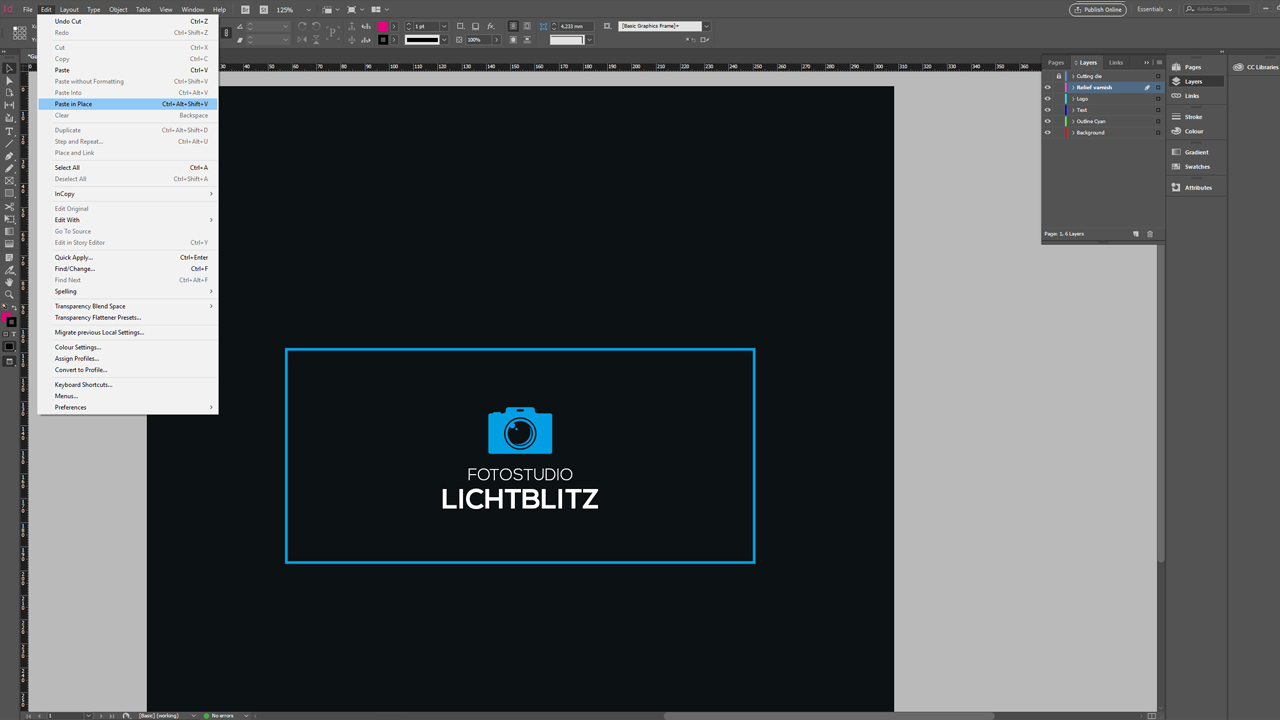
Task: Hide the Outline Cyan layer
Action: click(x=1048, y=121)
